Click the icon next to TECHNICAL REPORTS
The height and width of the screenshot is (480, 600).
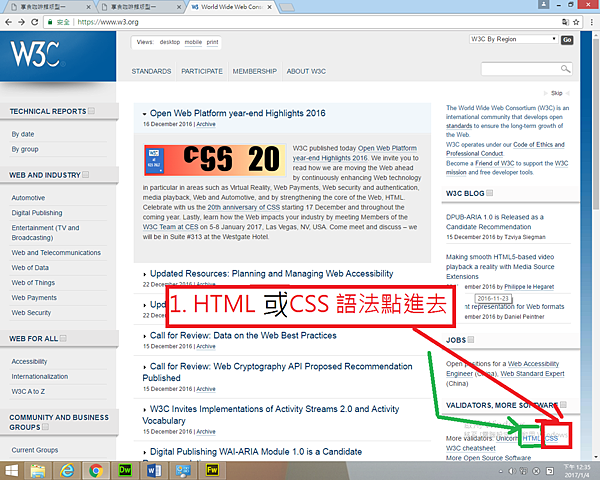pyautogui.click(x=91, y=111)
